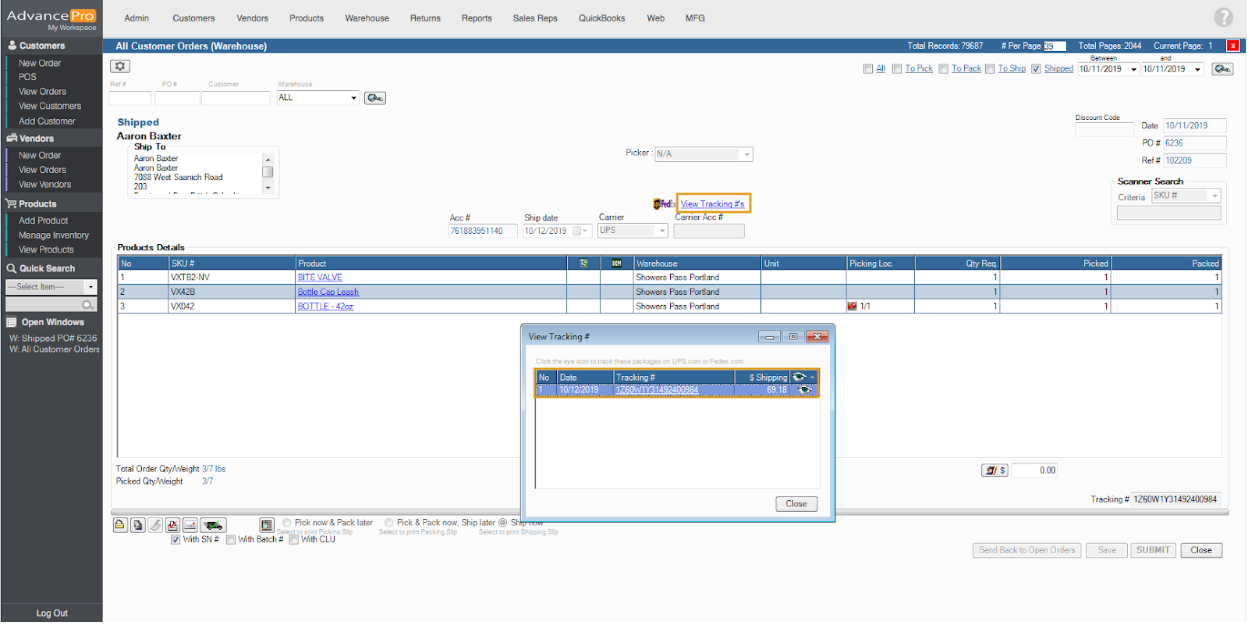1247x624 pixels.
Task: Click the search icon beside the Warehouse dropdown
Action: (x=375, y=98)
